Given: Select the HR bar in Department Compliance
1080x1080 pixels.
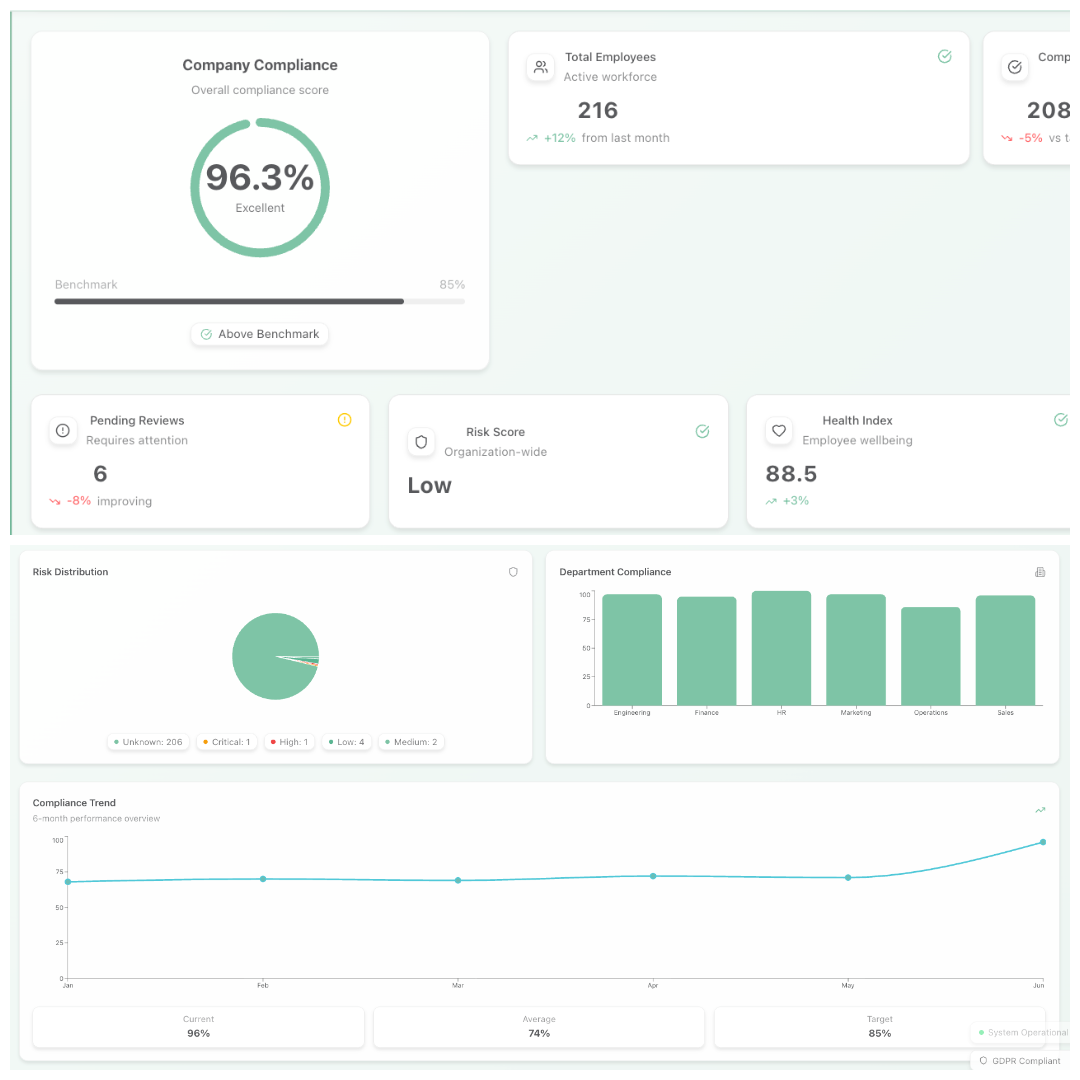Looking at the screenshot, I should pyautogui.click(x=781, y=648).
